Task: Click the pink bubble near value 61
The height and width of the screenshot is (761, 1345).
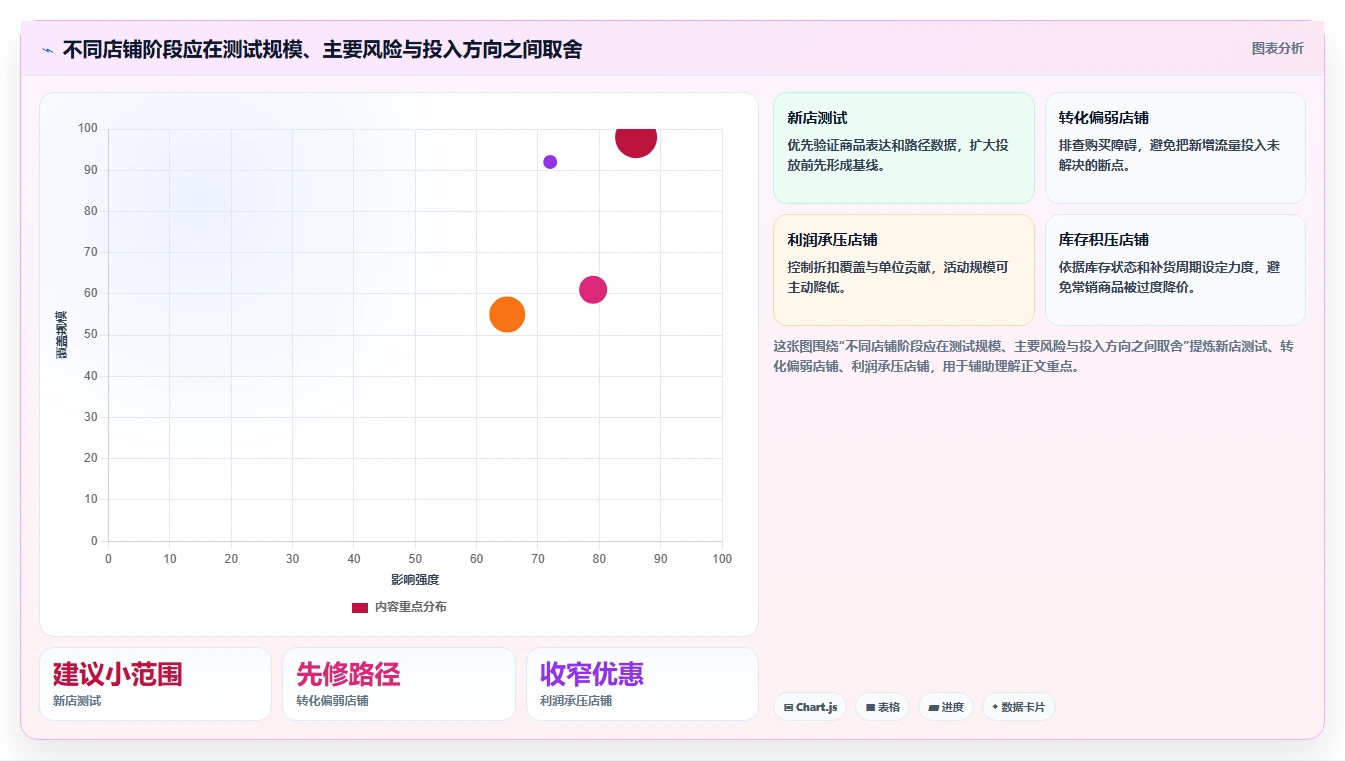Action: 593,290
